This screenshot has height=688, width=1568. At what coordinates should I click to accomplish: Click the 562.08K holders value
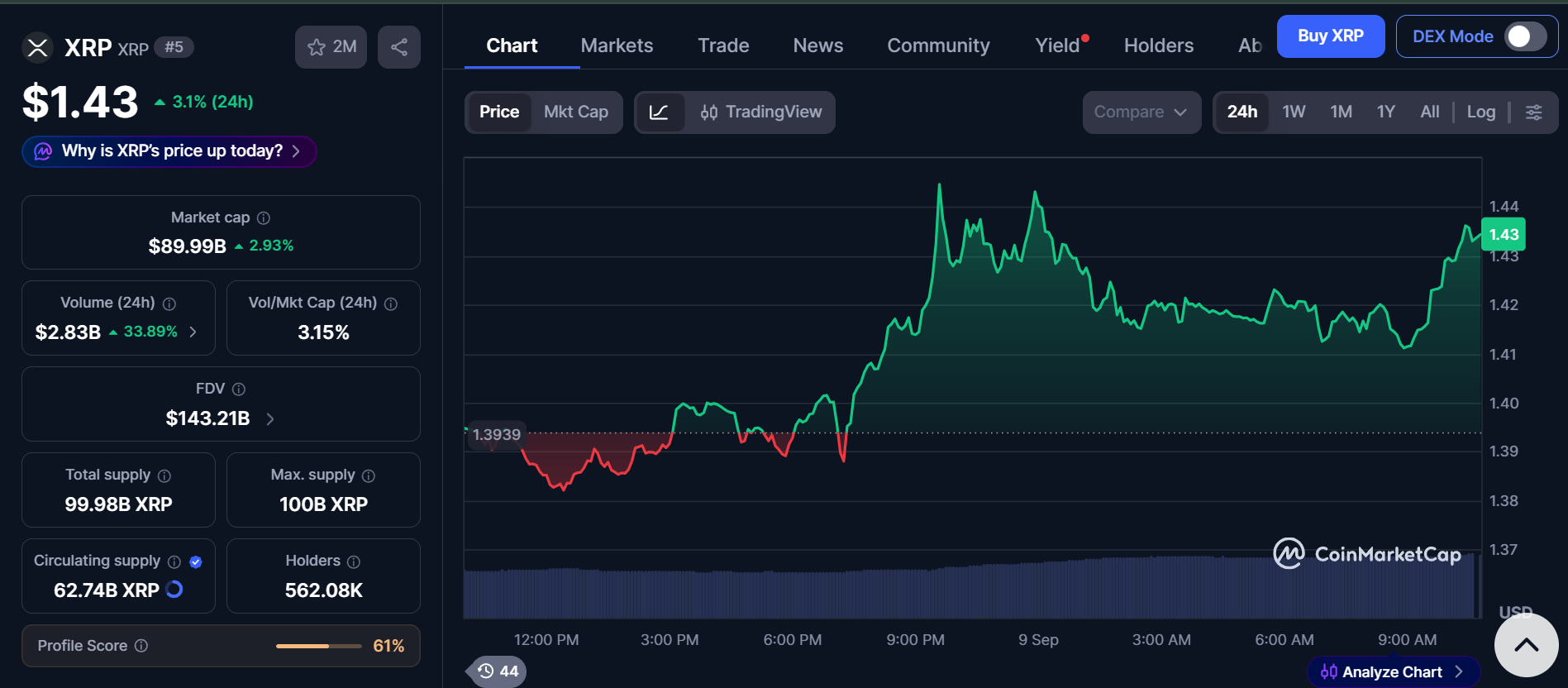pos(323,590)
